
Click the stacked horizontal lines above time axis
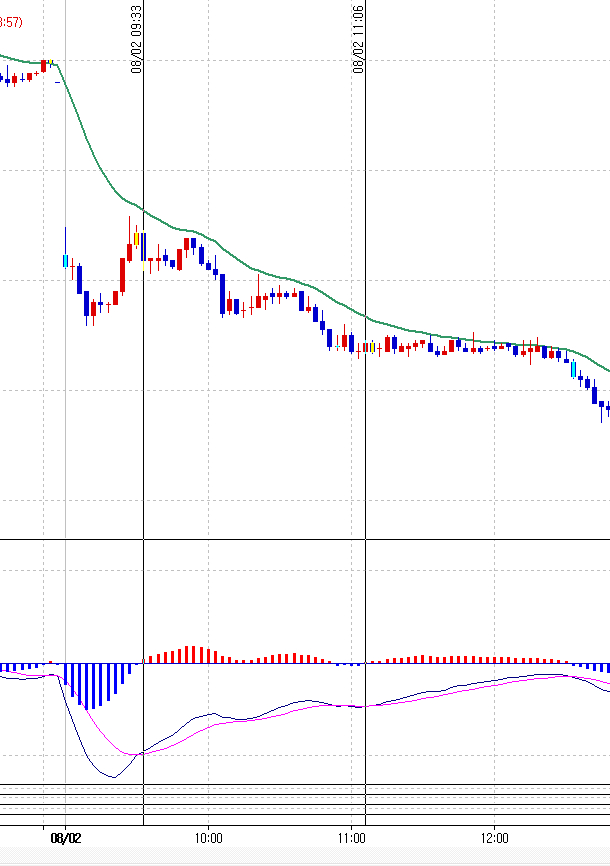305,799
